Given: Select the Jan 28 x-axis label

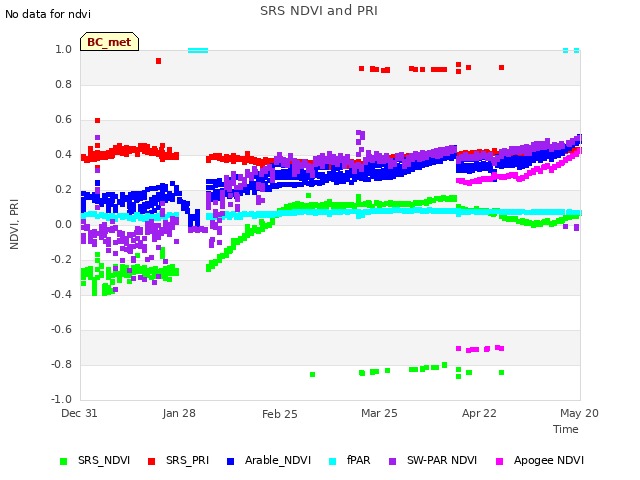Looking at the screenshot, I should point(179,413).
